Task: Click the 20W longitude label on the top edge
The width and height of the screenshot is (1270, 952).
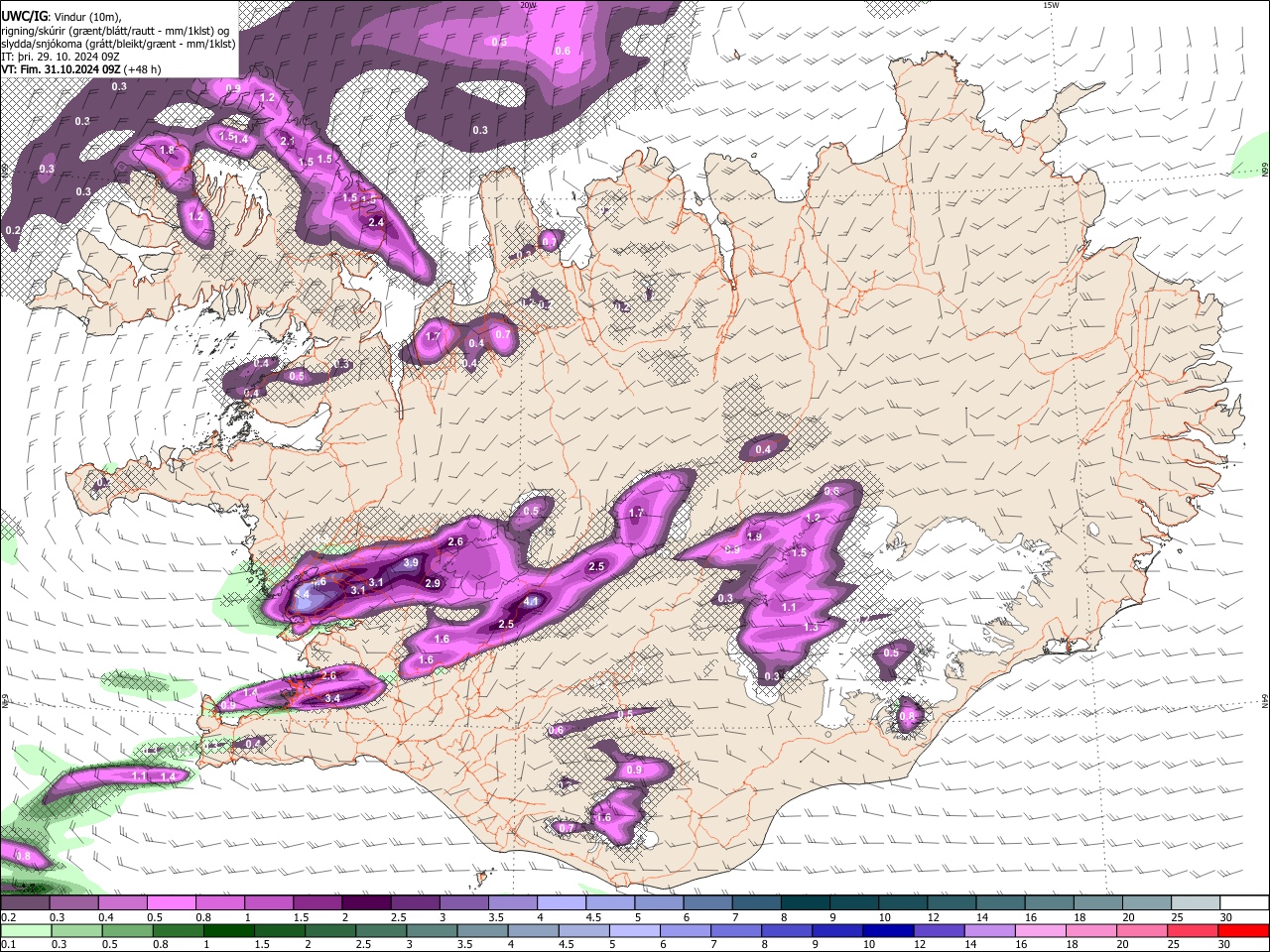Action: point(528,5)
